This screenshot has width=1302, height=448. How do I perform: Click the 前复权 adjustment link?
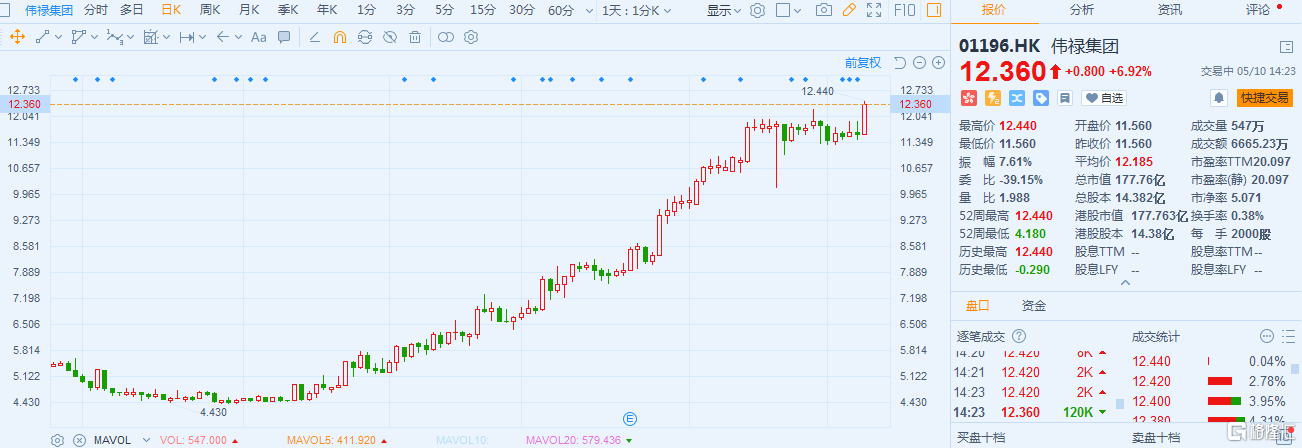click(862, 63)
